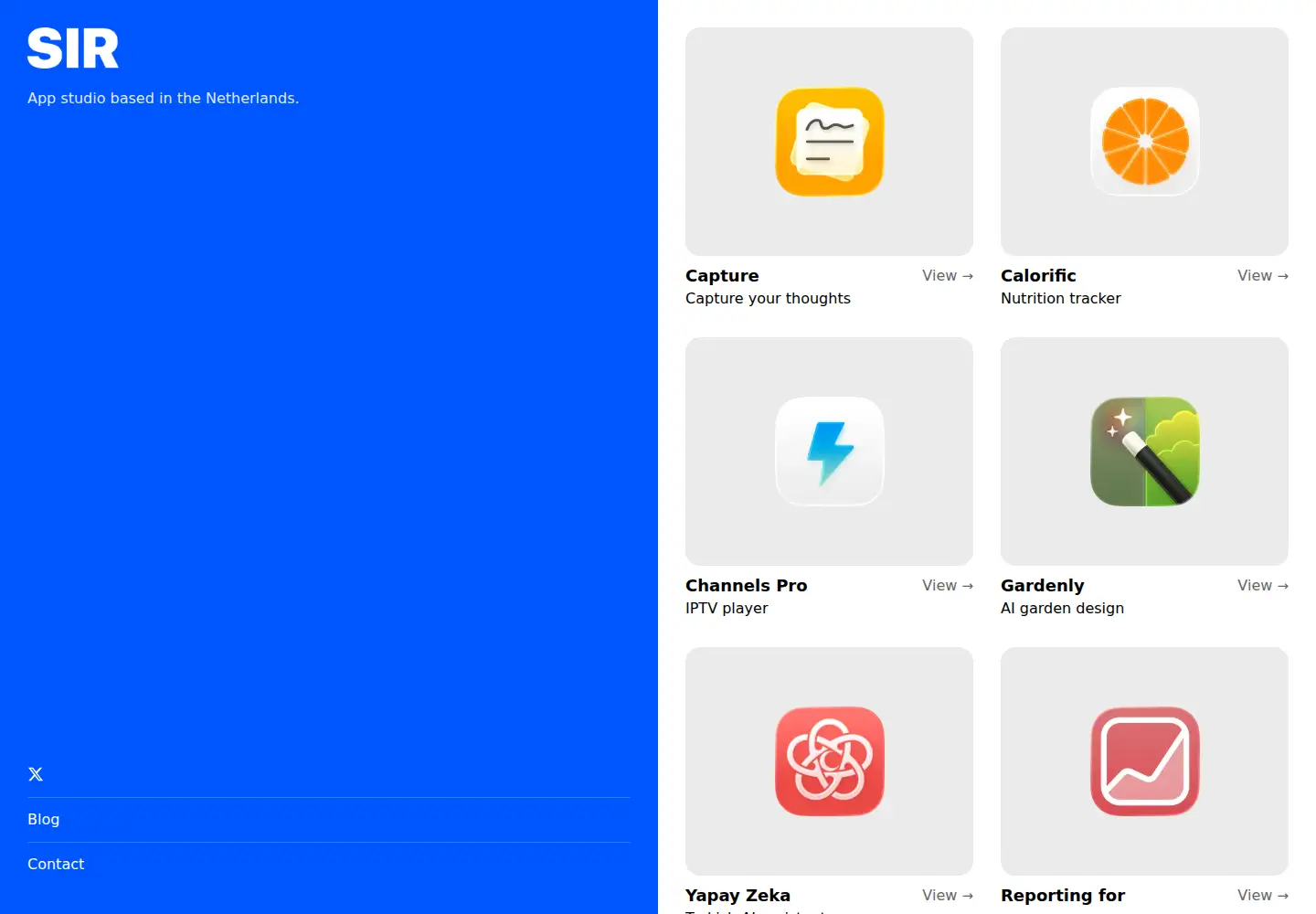Click View next to Capture

coord(948,275)
